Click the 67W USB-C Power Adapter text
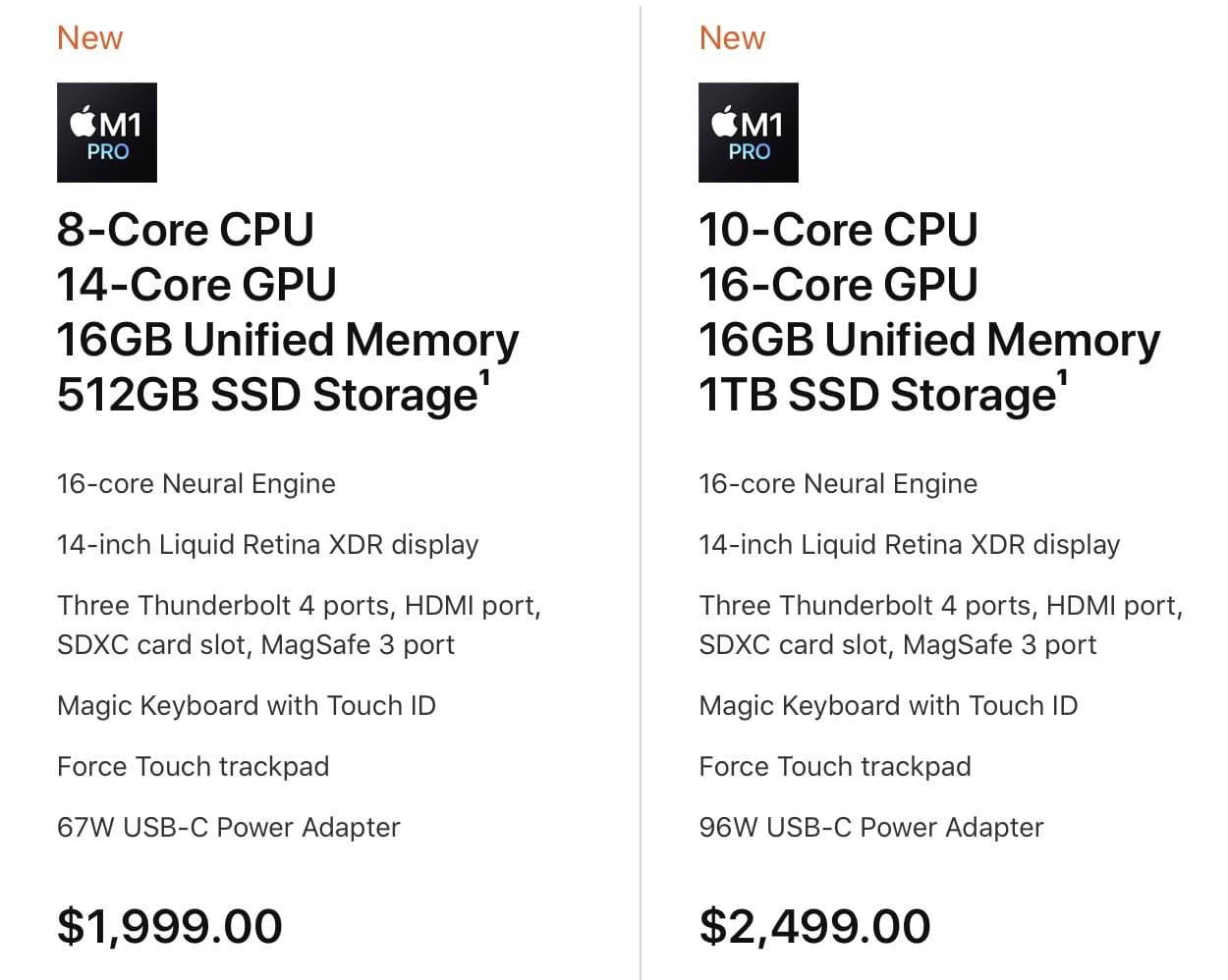This screenshot has width=1228, height=980. point(228,828)
